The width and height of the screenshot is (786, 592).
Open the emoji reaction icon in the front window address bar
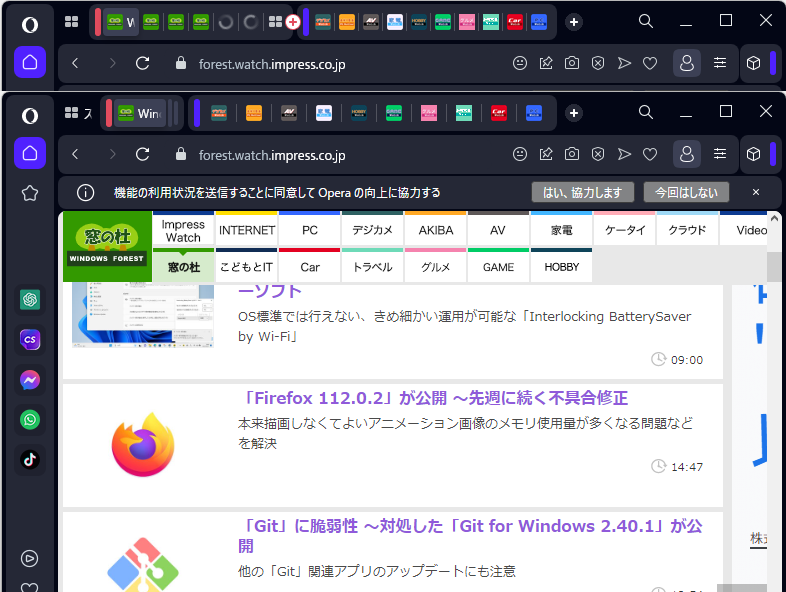point(520,154)
